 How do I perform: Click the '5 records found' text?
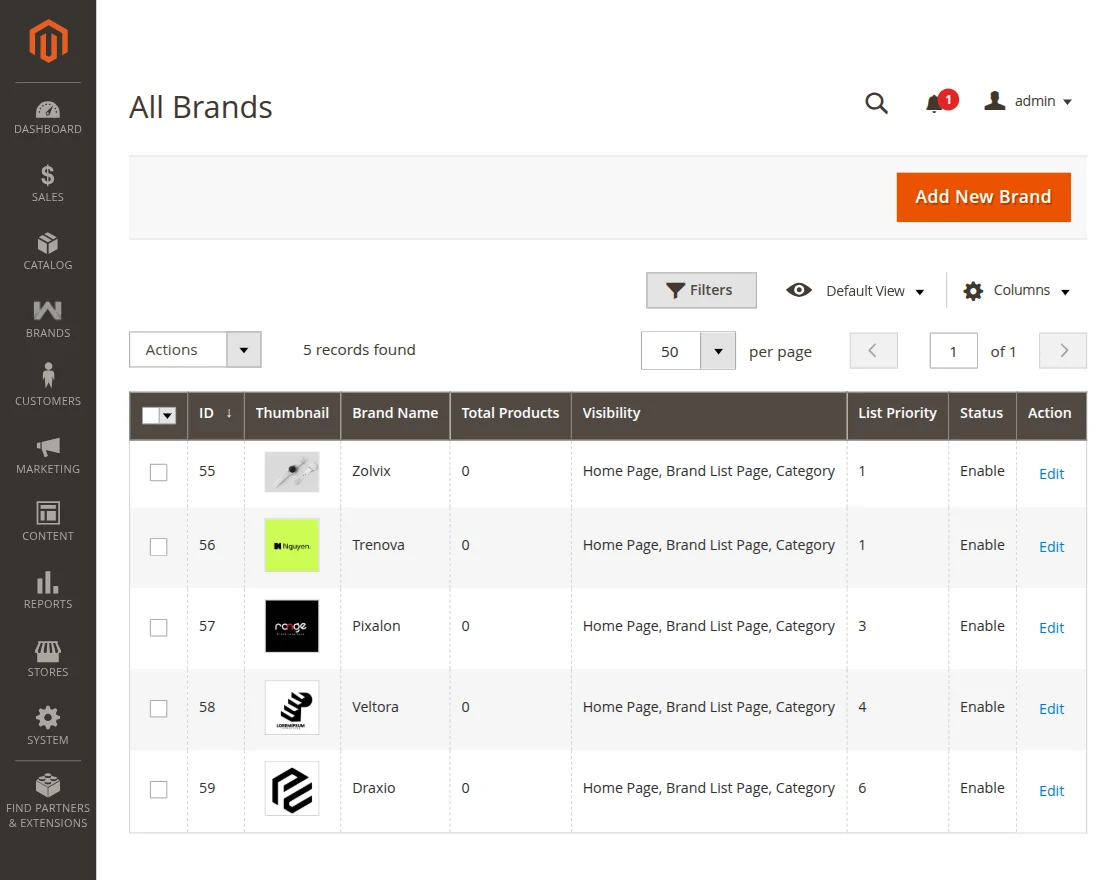359,350
